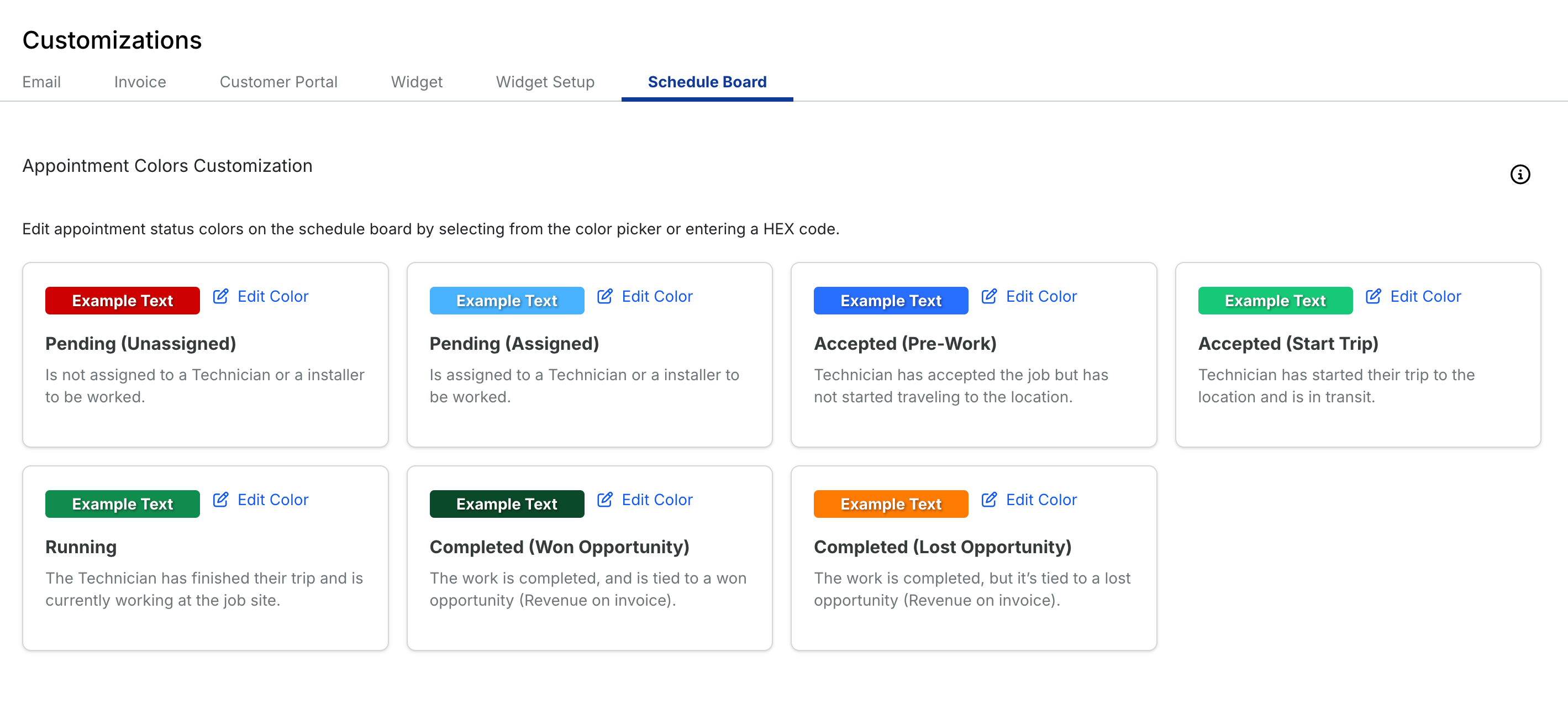Click 'tied to a lost opportunity' description

972,589
